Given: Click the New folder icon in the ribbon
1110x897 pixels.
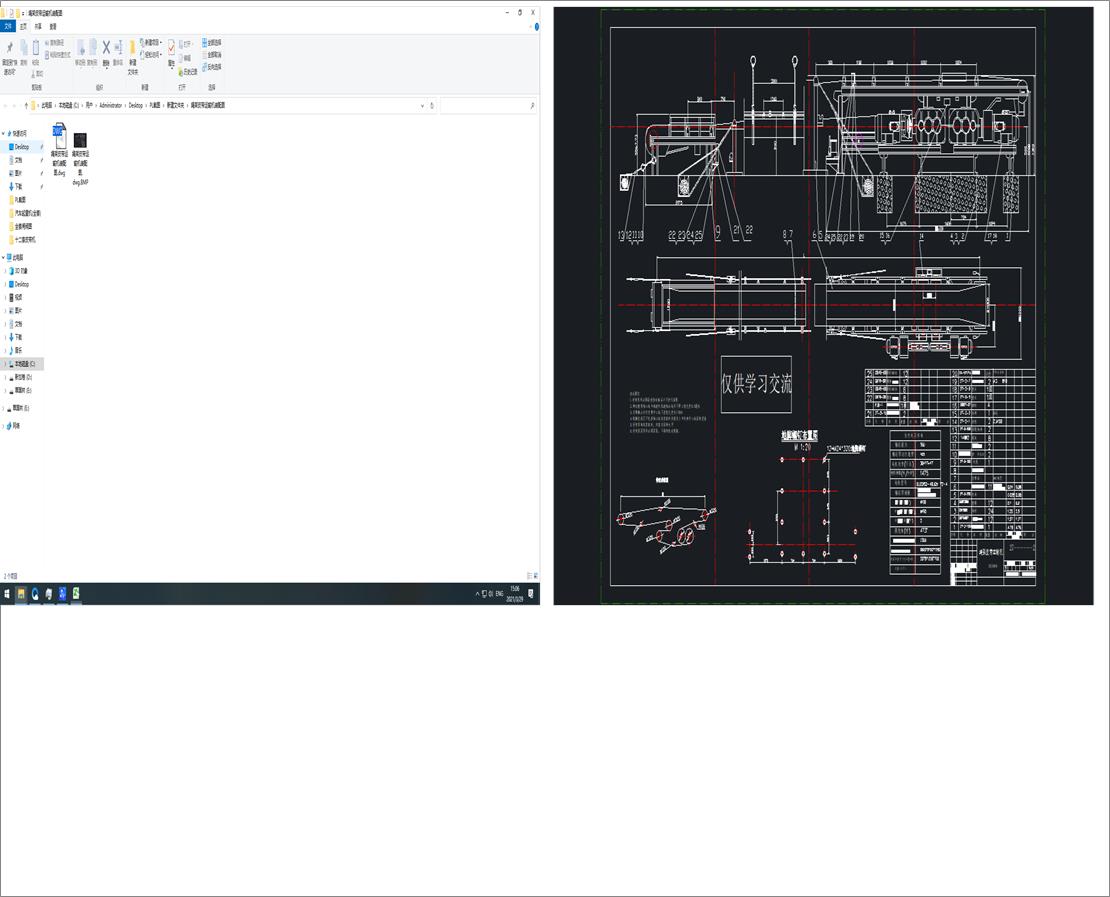Looking at the screenshot, I should tap(132, 49).
